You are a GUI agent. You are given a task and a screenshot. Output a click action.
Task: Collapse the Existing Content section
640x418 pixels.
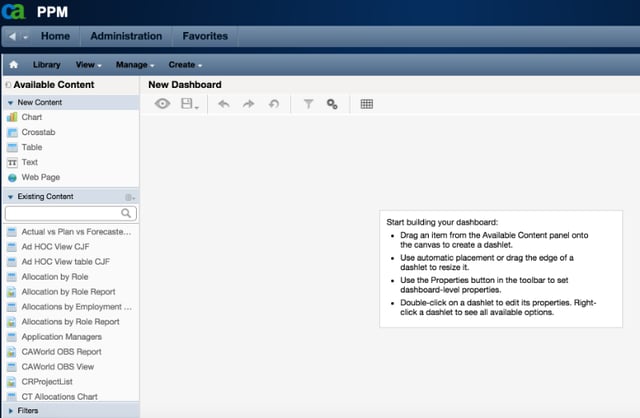coord(10,197)
